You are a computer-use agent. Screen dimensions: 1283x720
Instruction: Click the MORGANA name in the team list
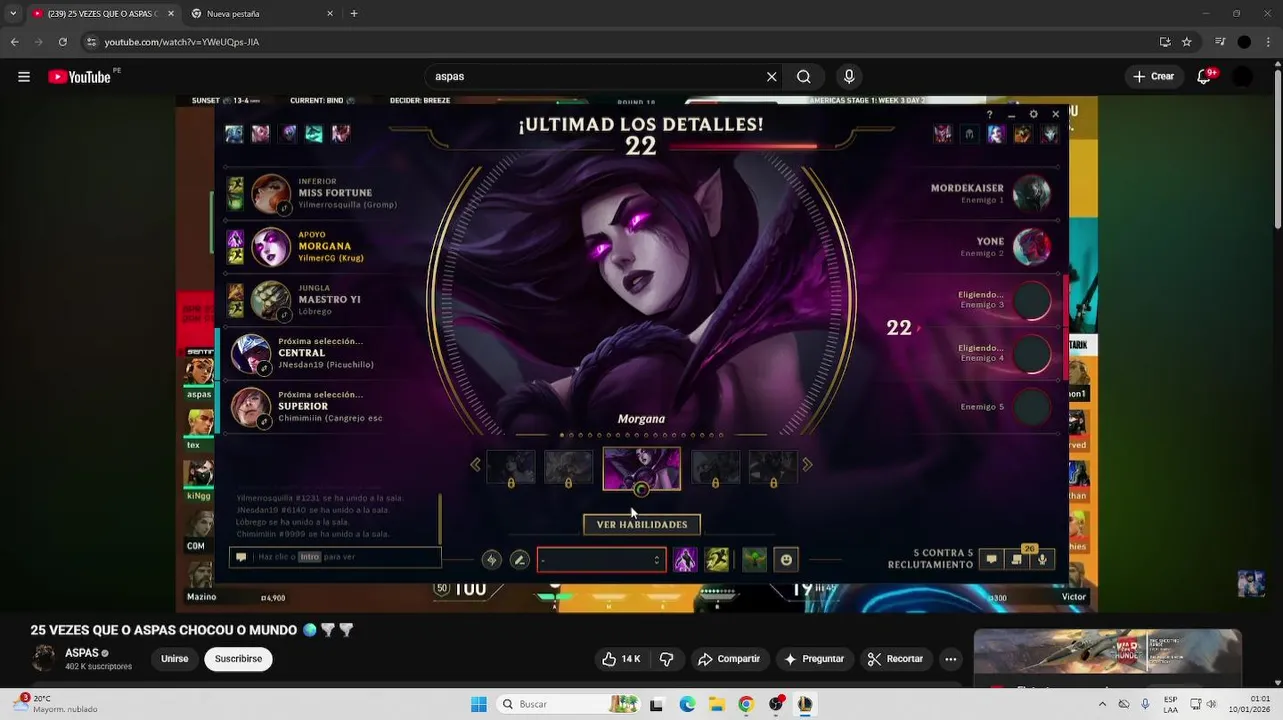point(325,246)
